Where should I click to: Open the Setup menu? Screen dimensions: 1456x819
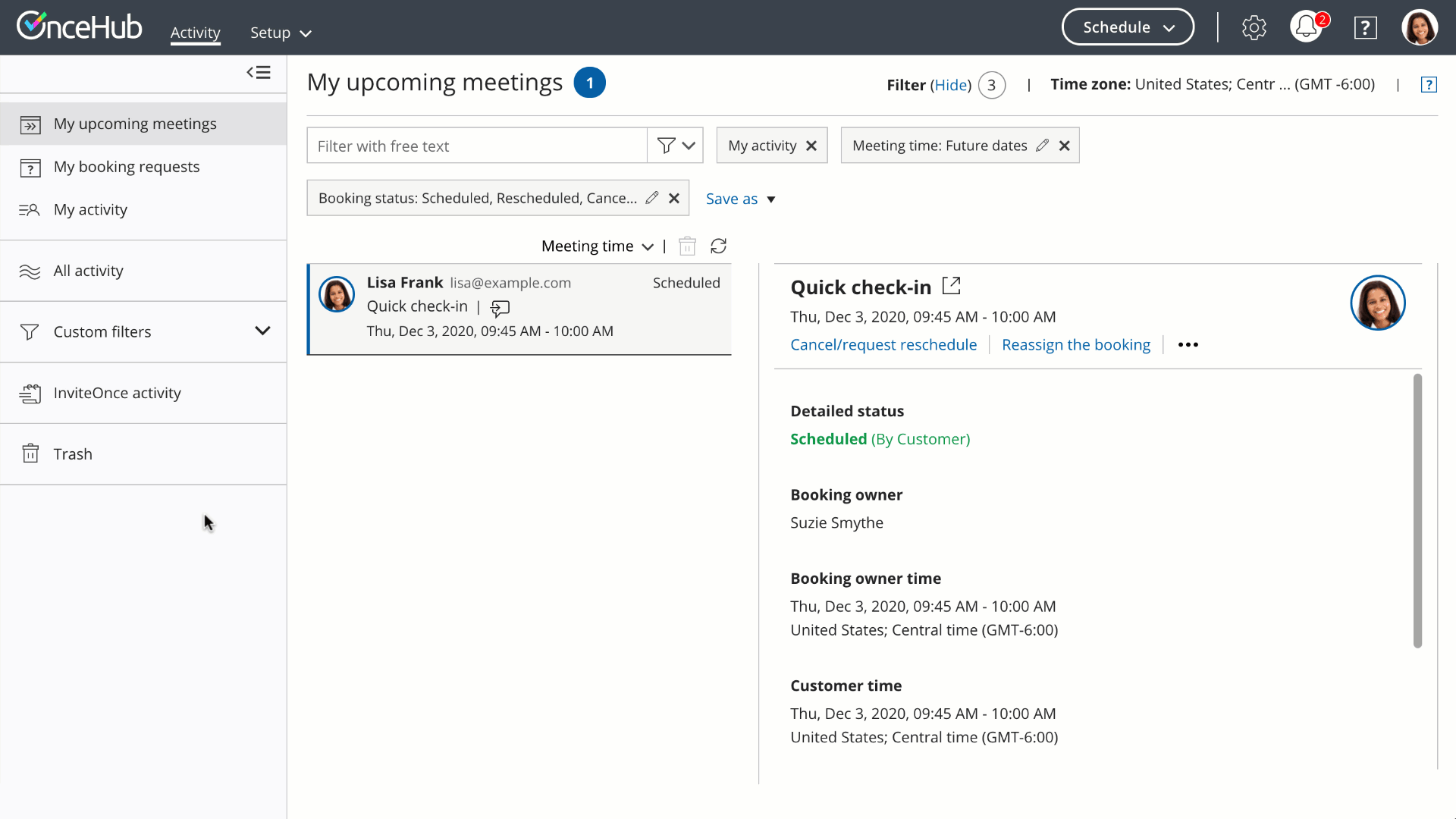click(x=281, y=33)
